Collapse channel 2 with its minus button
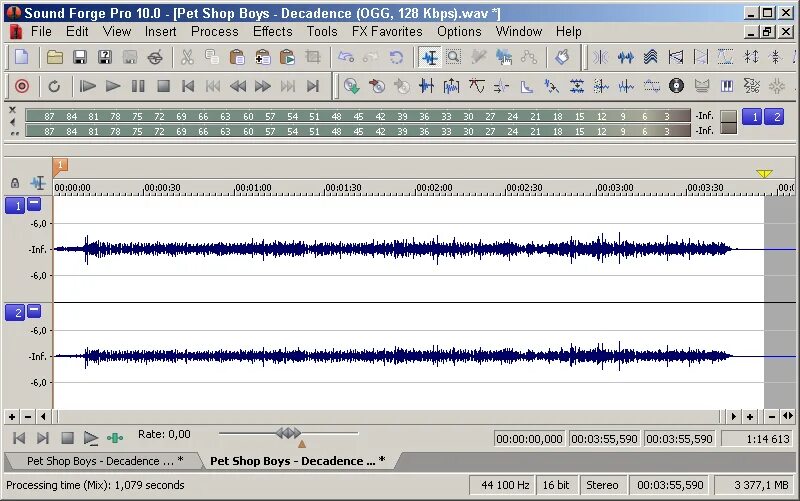Screen dimensions: 800x501 [x=34, y=310]
